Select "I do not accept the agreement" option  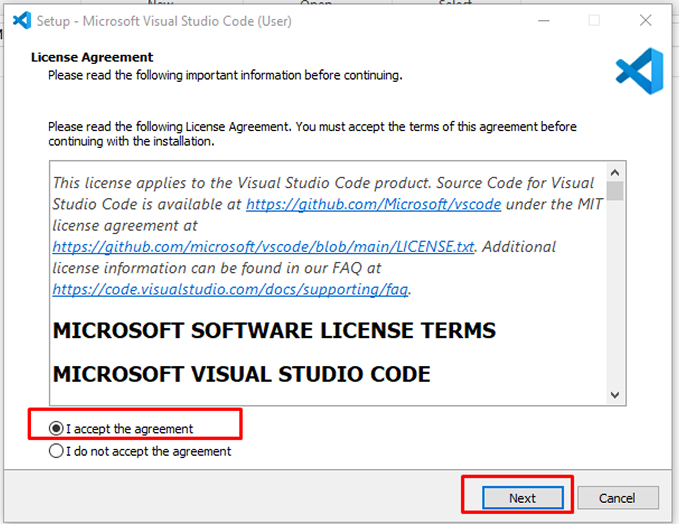(56, 451)
